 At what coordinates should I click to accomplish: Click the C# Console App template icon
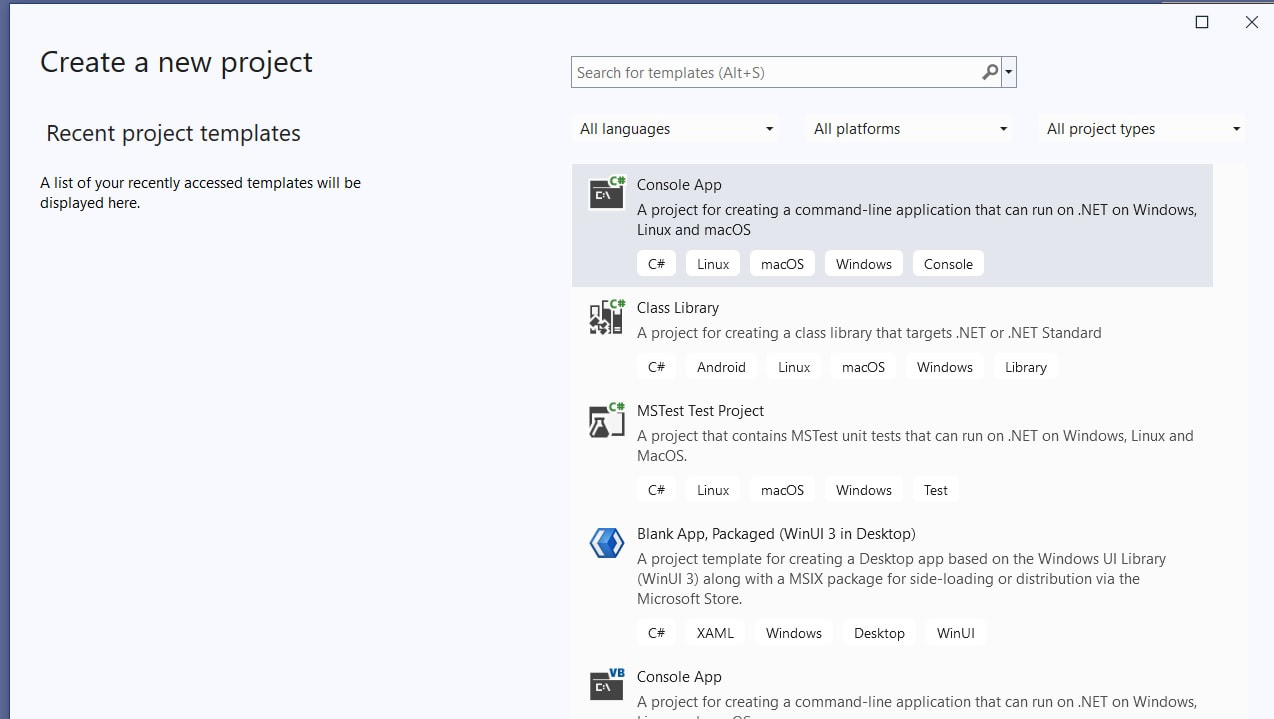click(x=606, y=192)
